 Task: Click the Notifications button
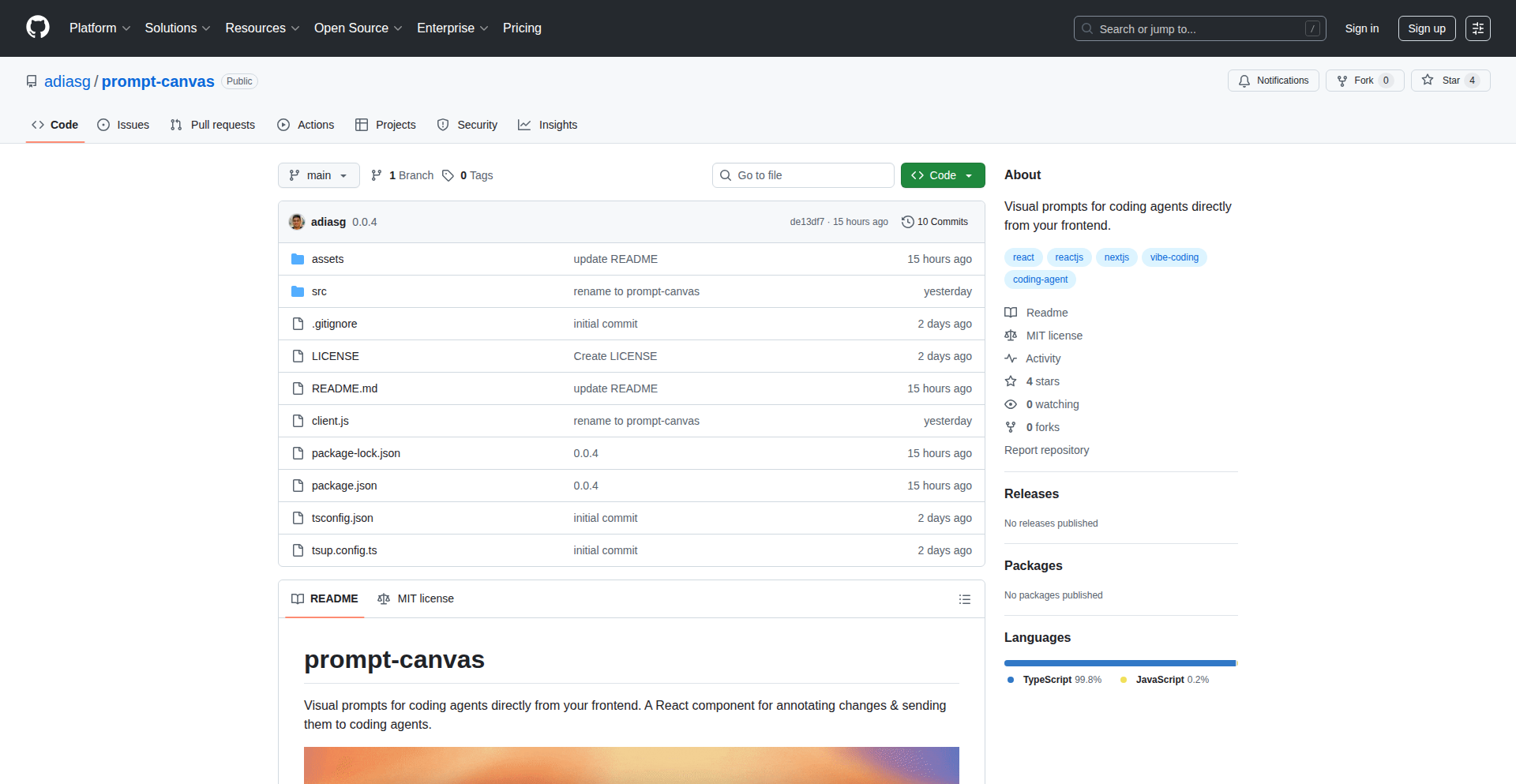click(x=1273, y=81)
